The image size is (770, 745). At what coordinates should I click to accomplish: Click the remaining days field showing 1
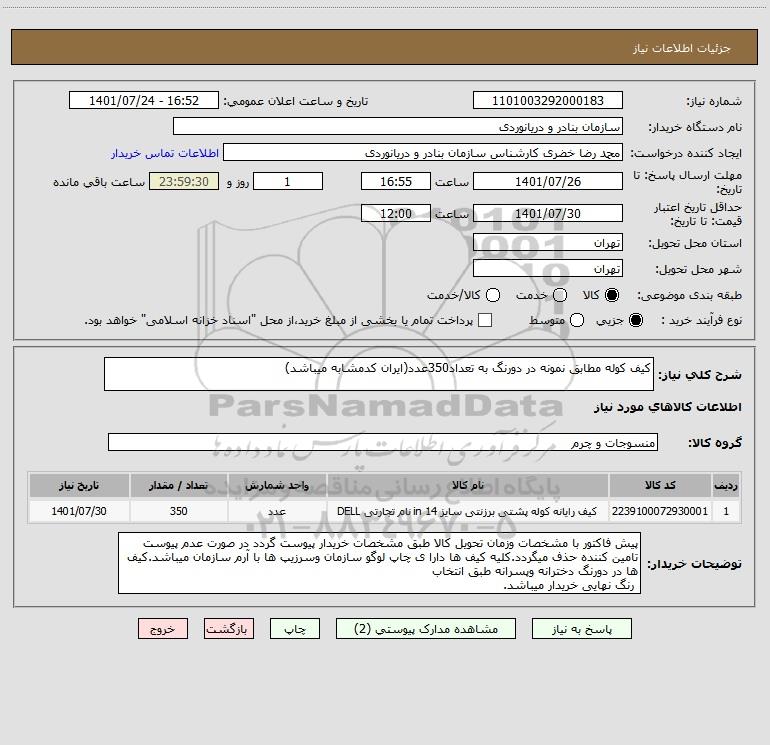pyautogui.click(x=288, y=181)
